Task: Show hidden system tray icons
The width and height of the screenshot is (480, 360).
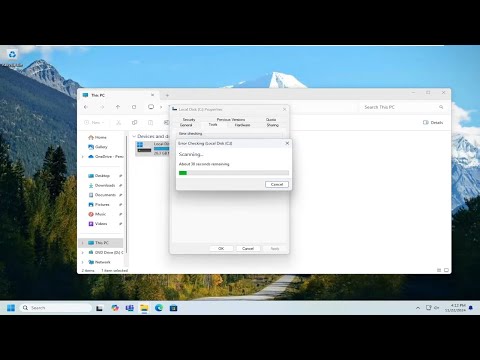Action: (x=418, y=308)
